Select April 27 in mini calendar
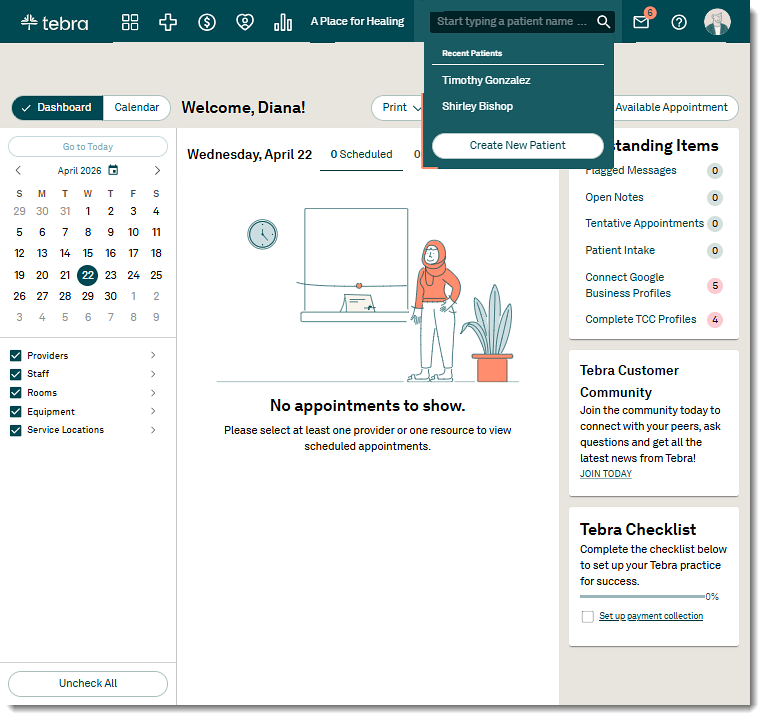Screen dimensions: 765x720 [42, 296]
